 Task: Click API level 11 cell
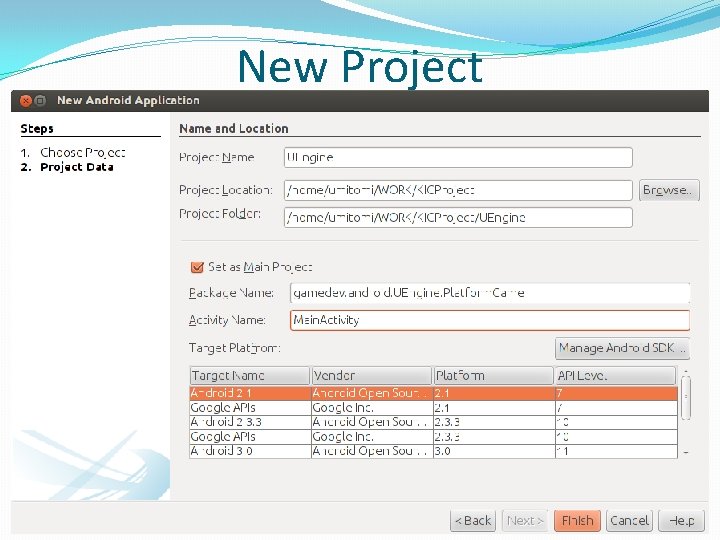pos(617,451)
